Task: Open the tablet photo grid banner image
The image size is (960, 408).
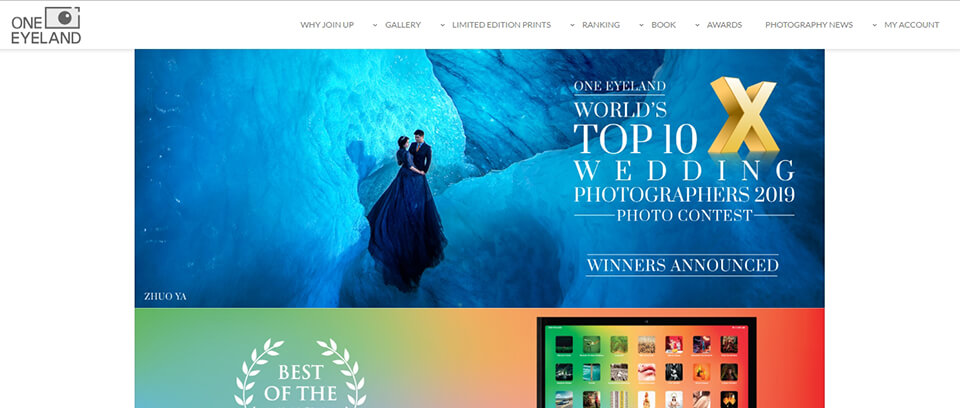Action: point(647,363)
